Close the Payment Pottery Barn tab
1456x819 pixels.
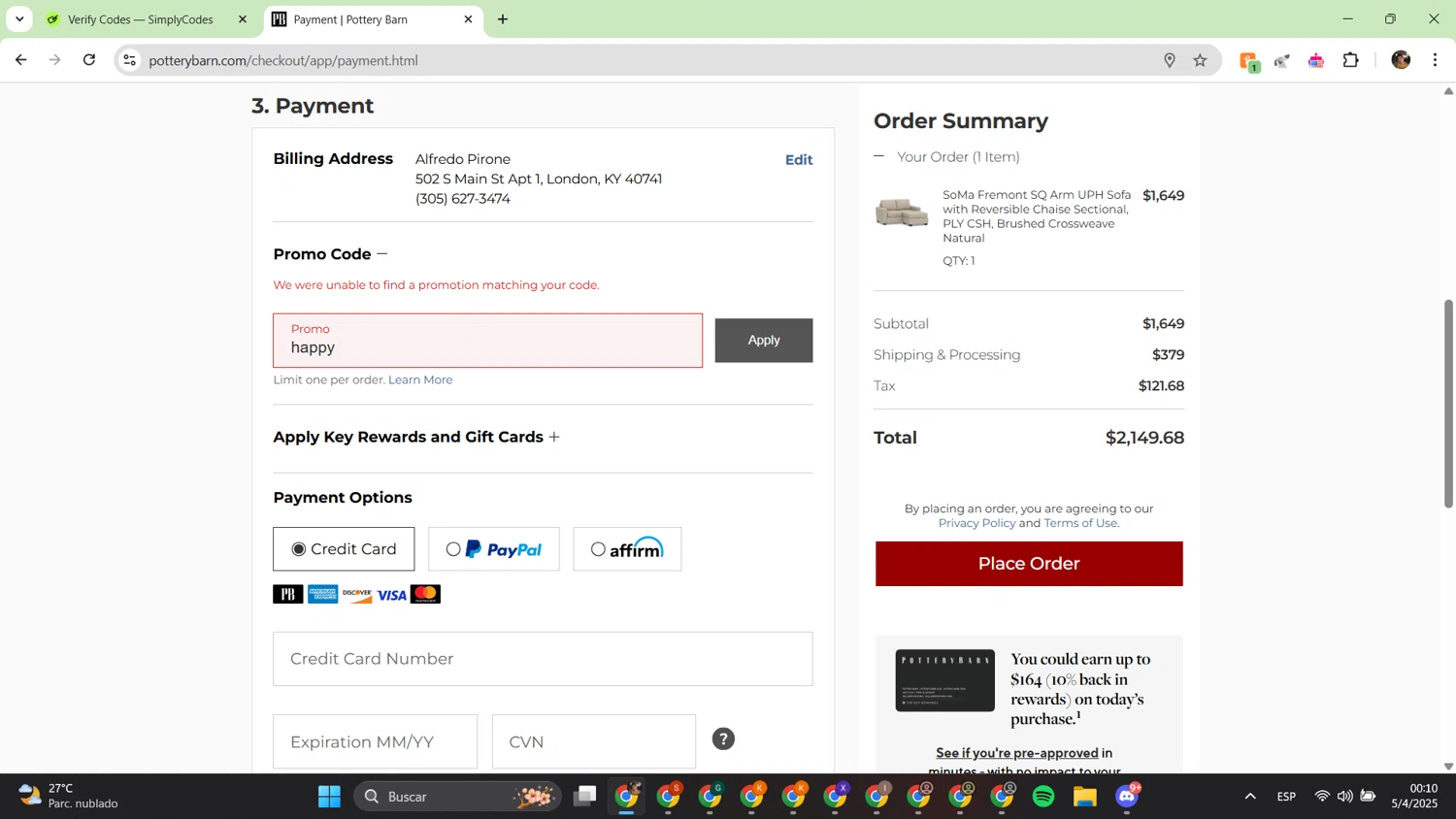coord(468,19)
